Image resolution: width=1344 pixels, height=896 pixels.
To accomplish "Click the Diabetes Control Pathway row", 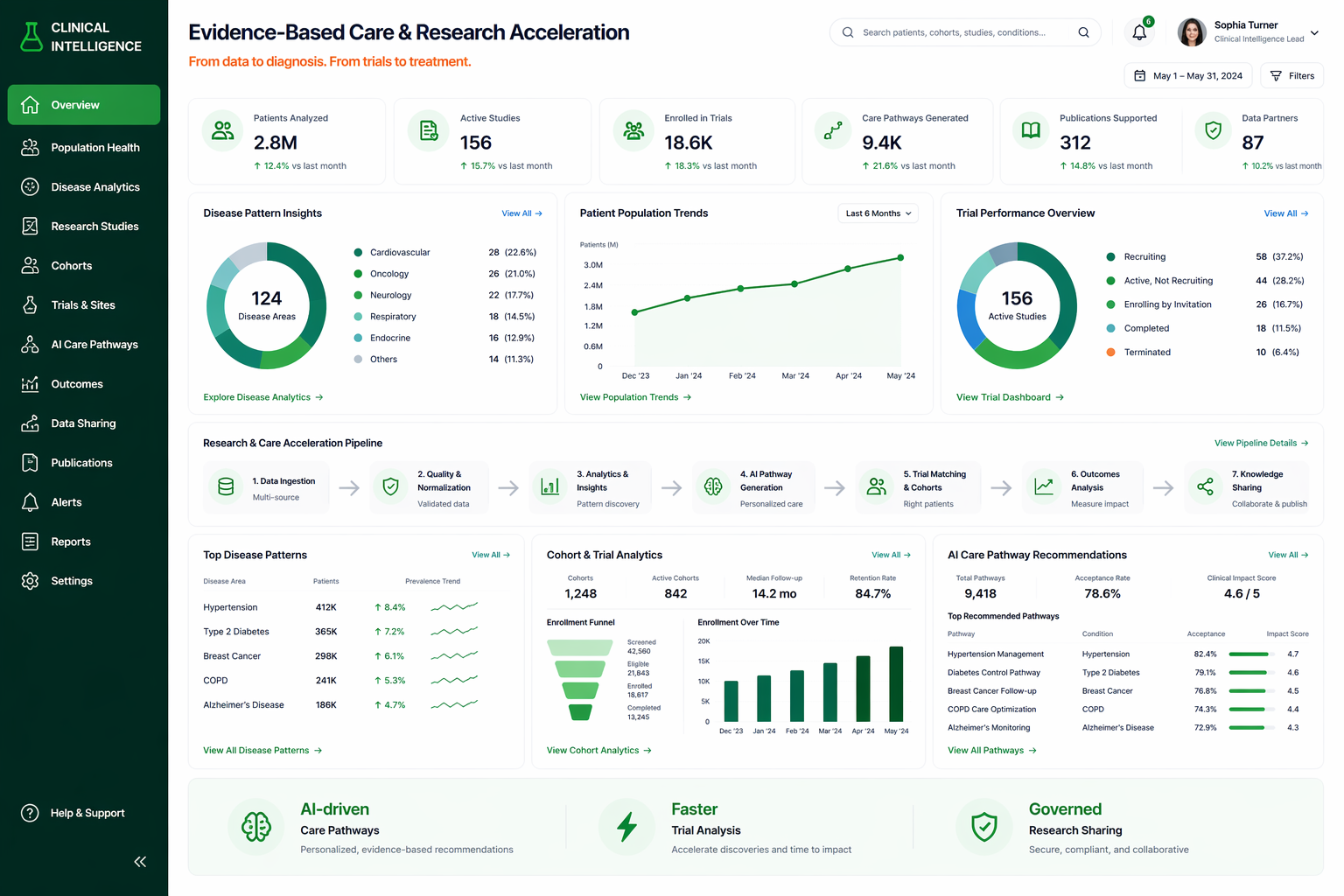I will pos(1129,673).
